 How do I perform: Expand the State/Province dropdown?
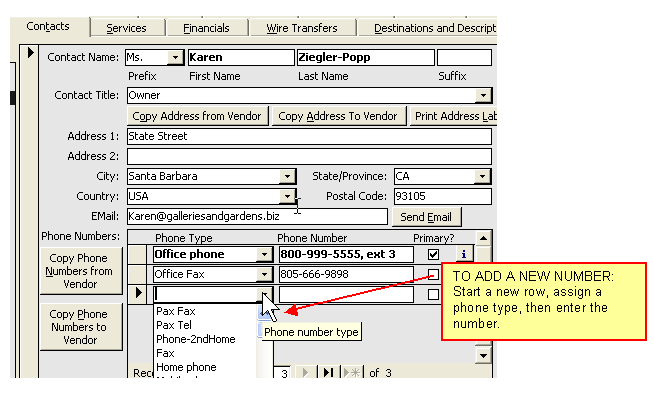483,176
